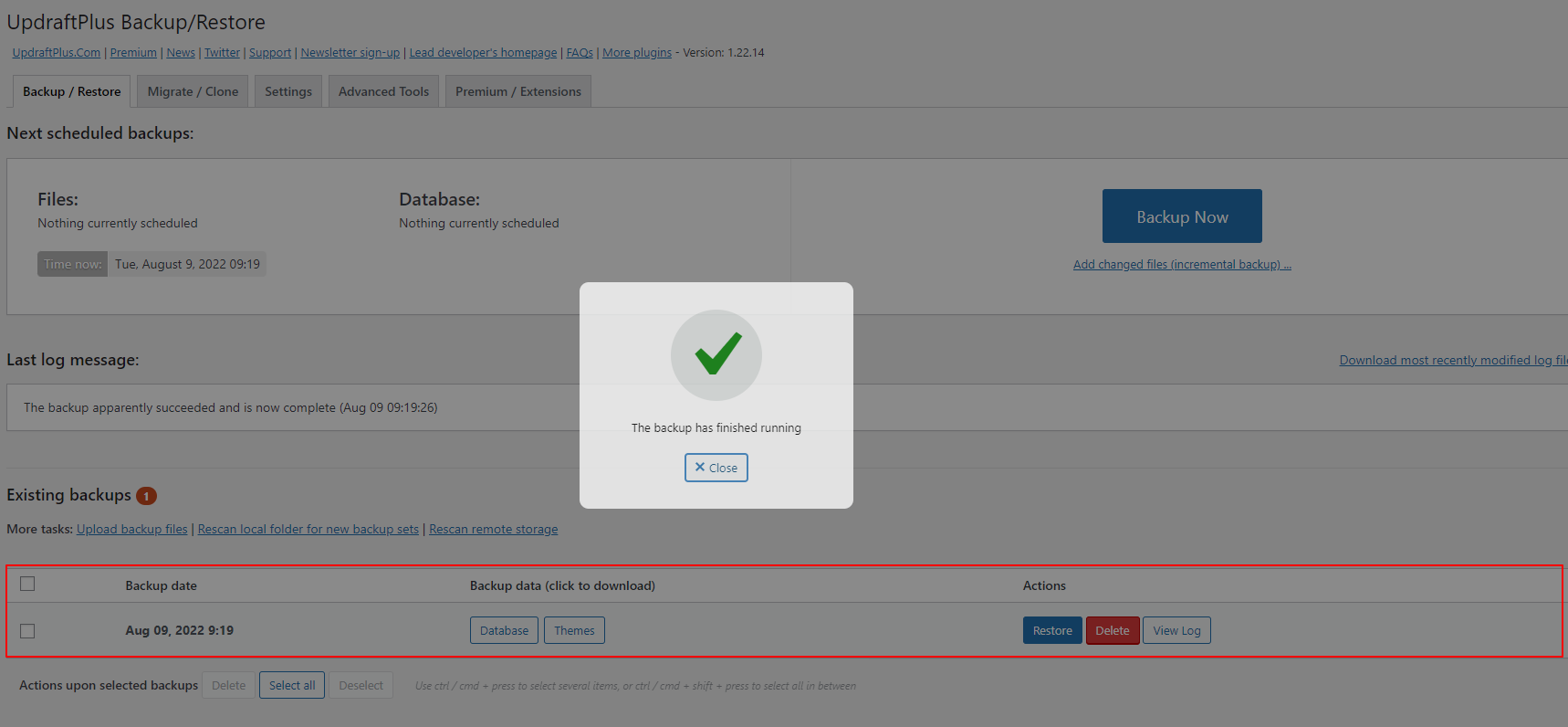The width and height of the screenshot is (1568, 727).
Task: Open the FAQs link
Action: pyautogui.click(x=580, y=53)
